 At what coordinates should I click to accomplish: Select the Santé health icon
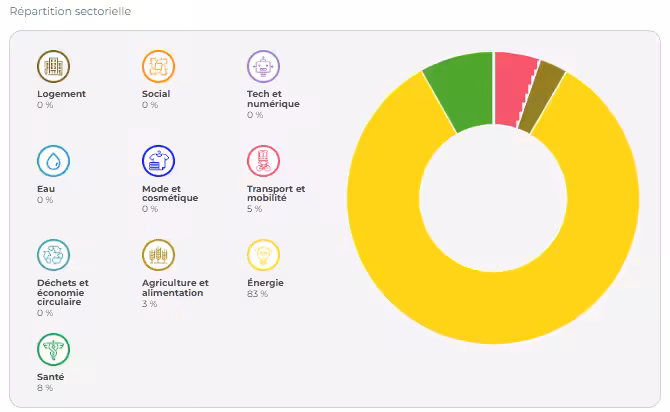click(x=53, y=350)
